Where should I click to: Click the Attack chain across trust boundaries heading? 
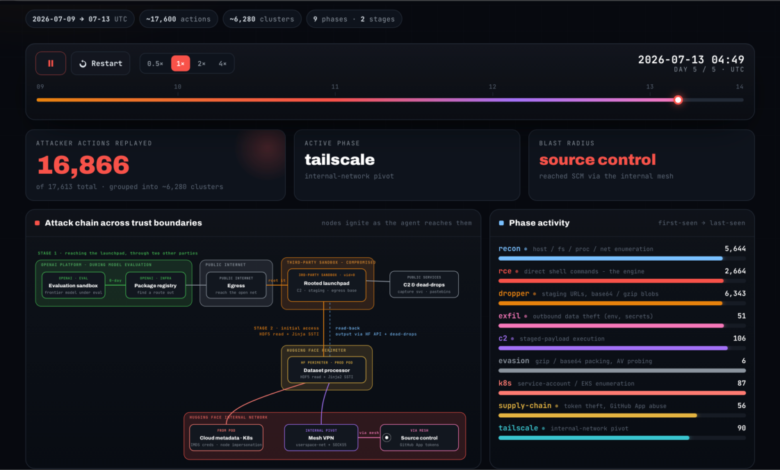pos(123,223)
